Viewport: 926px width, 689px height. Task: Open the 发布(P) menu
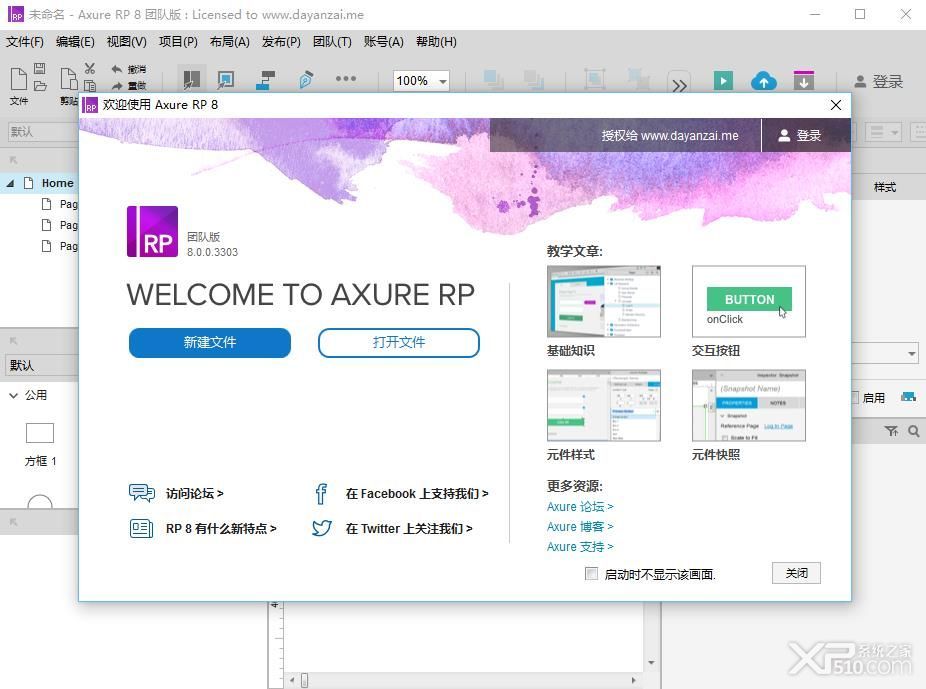click(x=281, y=42)
